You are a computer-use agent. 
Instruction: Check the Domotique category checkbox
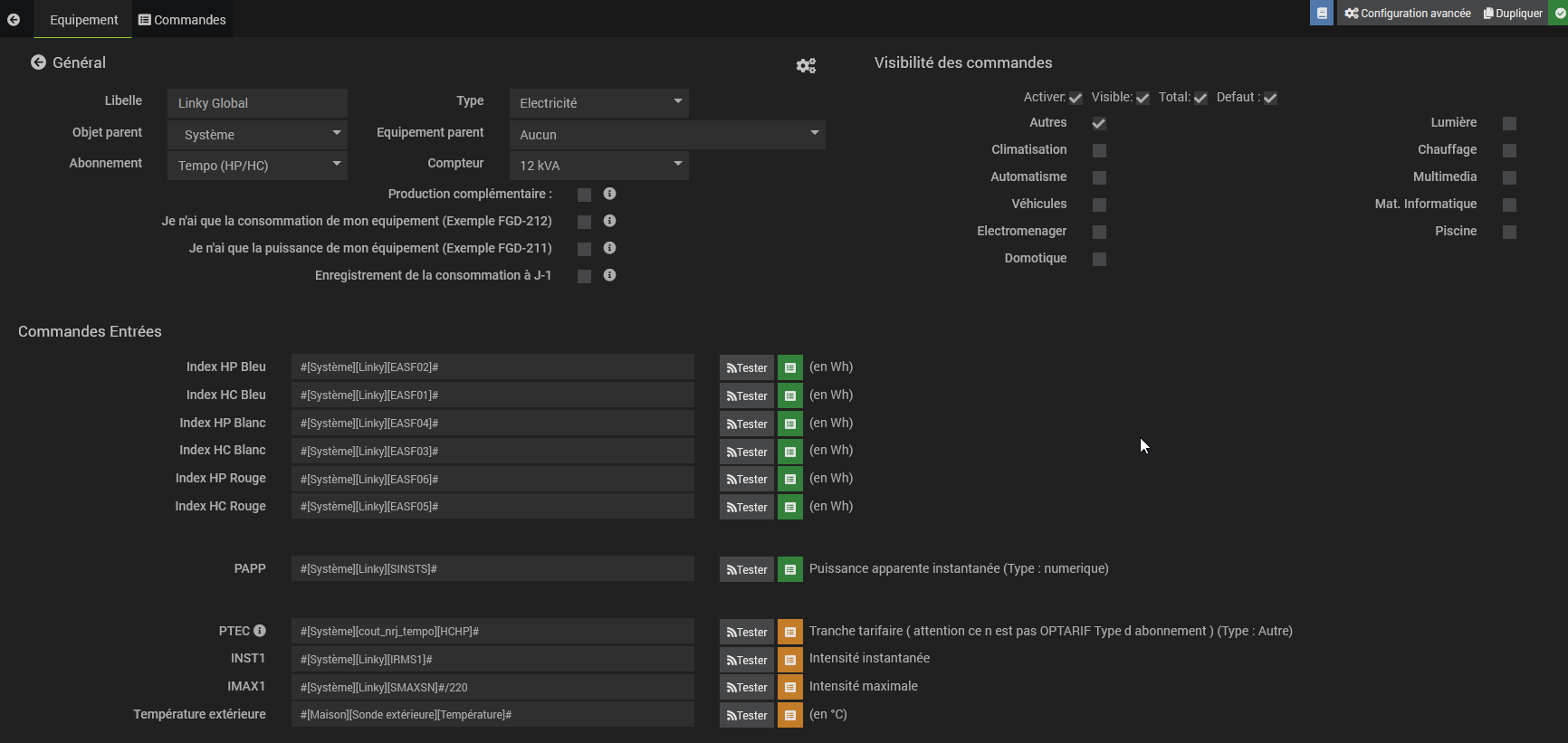pos(1099,259)
